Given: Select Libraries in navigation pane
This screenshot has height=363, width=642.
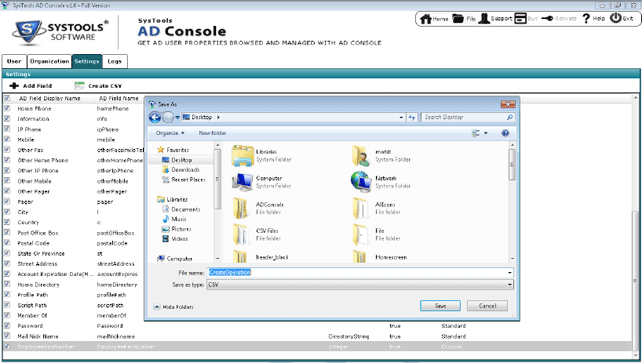Looking at the screenshot, I should (172, 199).
